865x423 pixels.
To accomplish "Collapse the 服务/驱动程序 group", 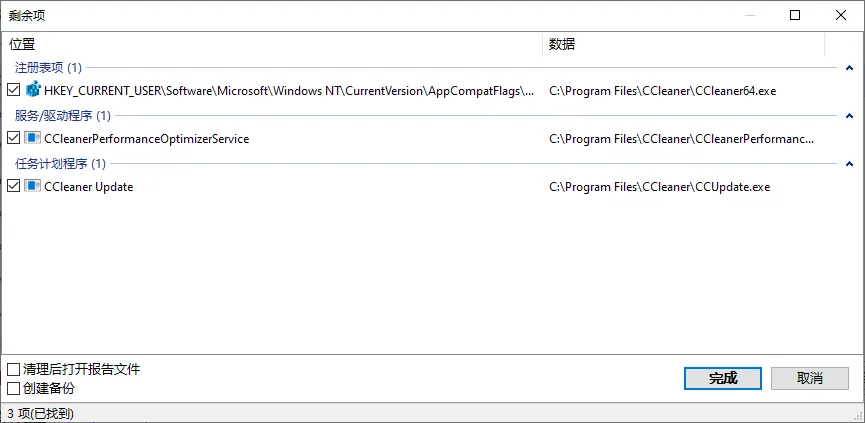I will pyautogui.click(x=849, y=115).
